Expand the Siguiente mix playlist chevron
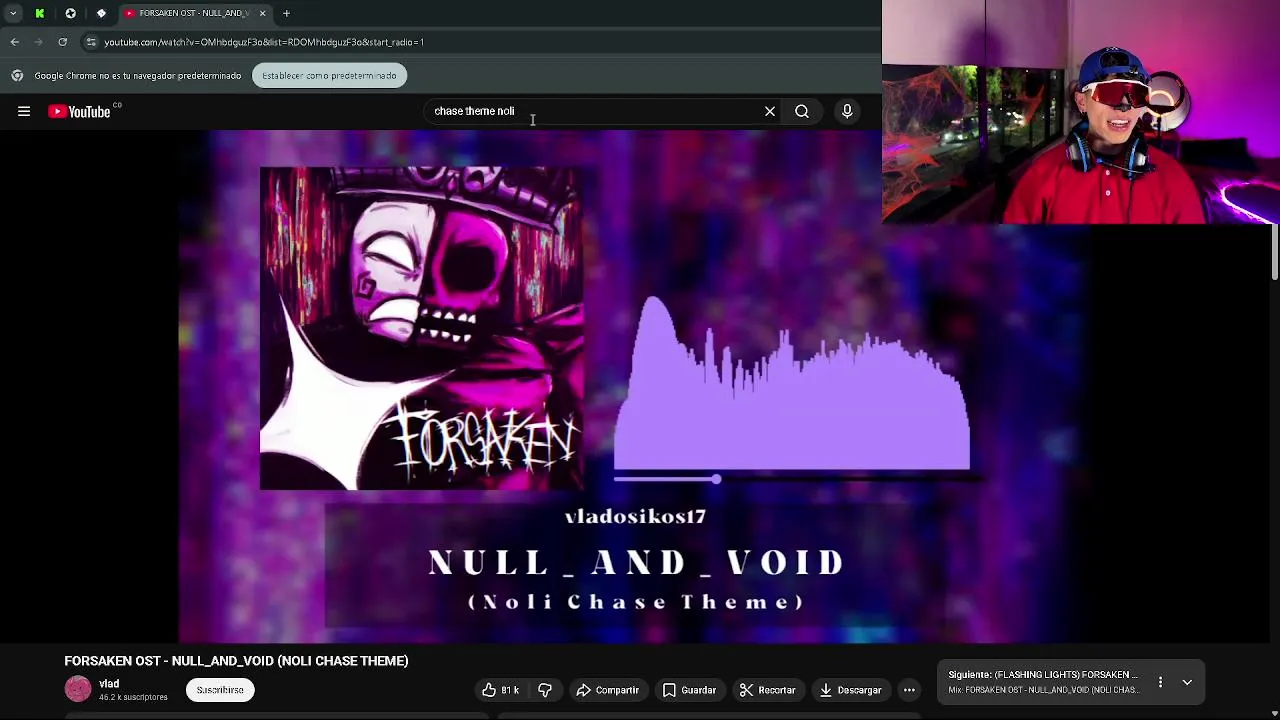 coord(1187,682)
